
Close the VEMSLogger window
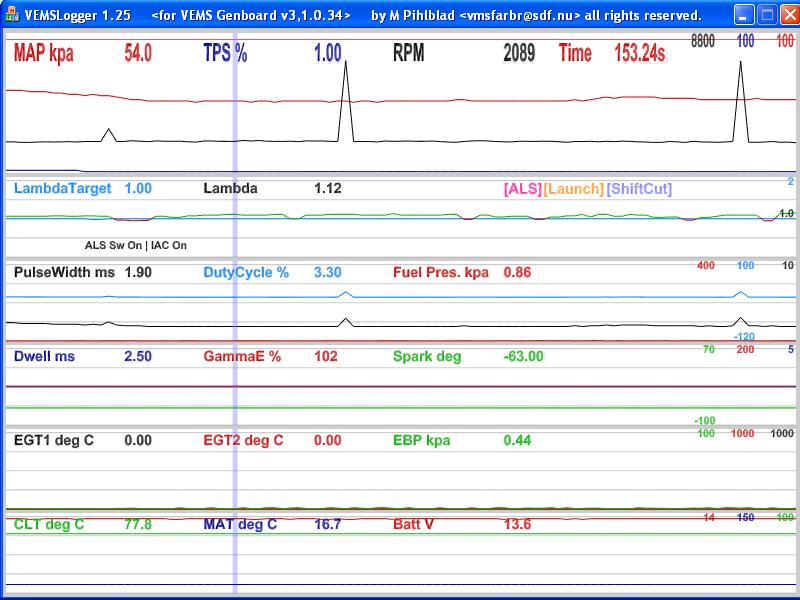(788, 15)
